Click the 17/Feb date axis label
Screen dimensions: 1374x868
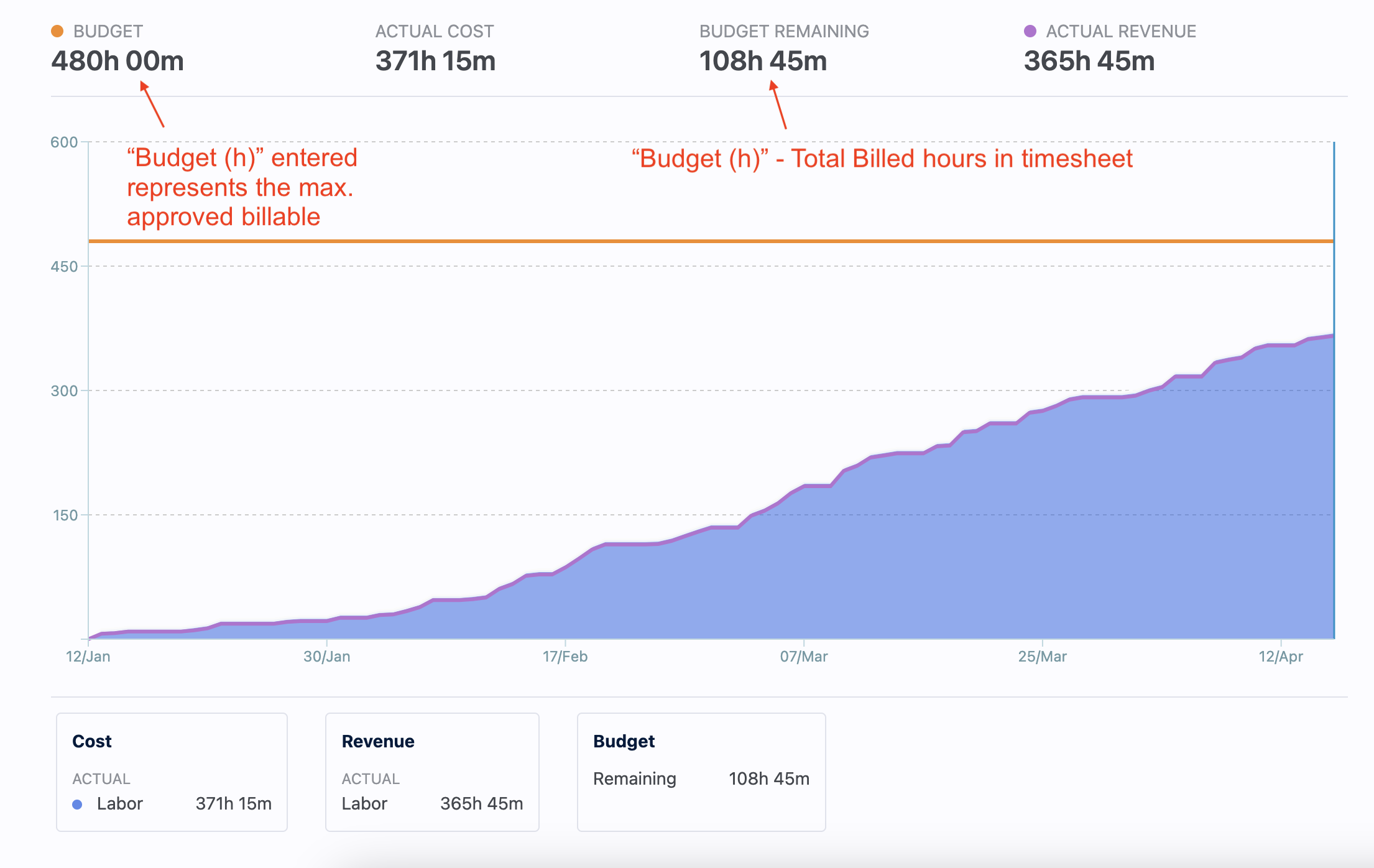tap(565, 657)
